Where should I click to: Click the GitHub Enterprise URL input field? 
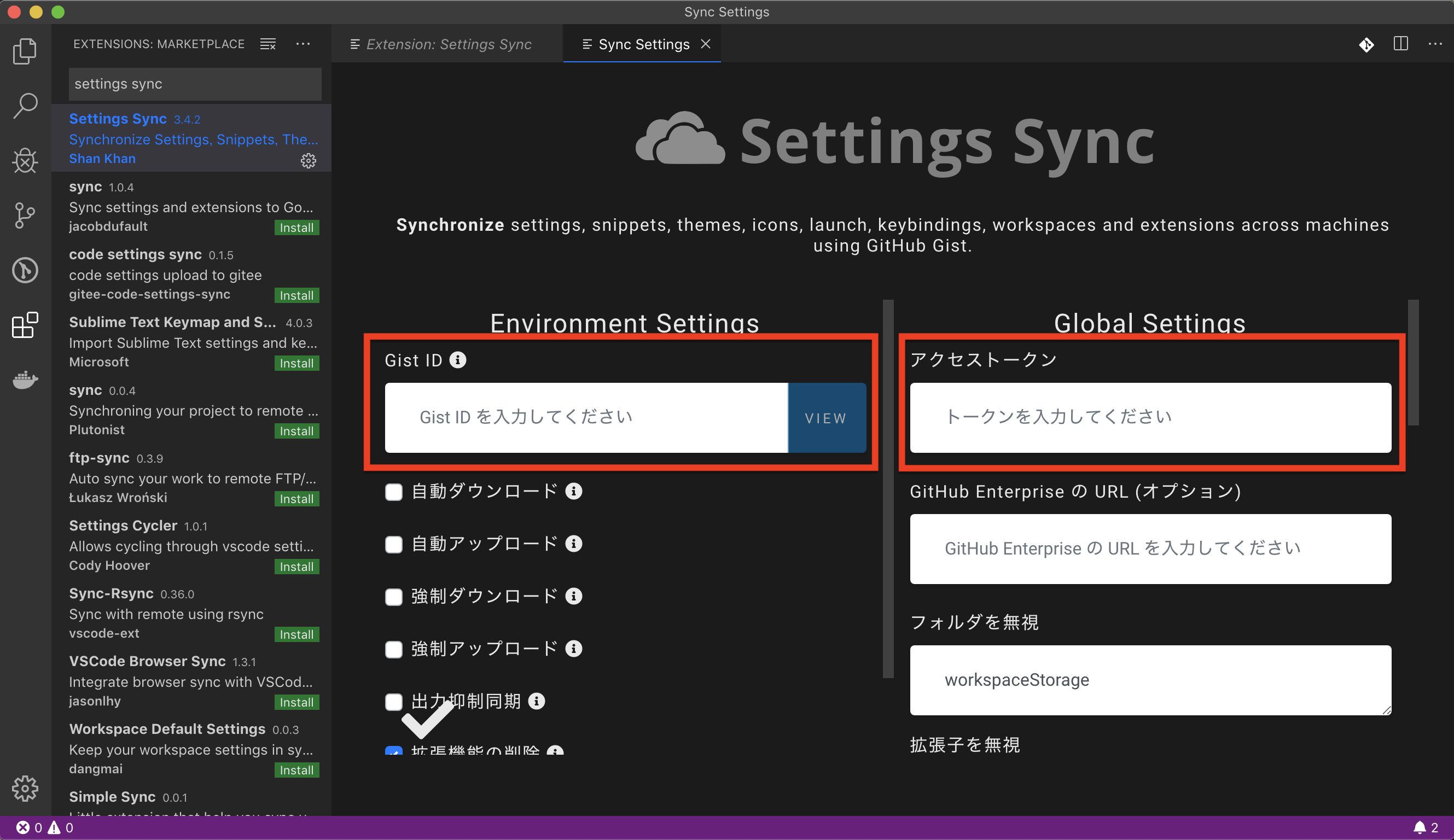click(x=1150, y=549)
